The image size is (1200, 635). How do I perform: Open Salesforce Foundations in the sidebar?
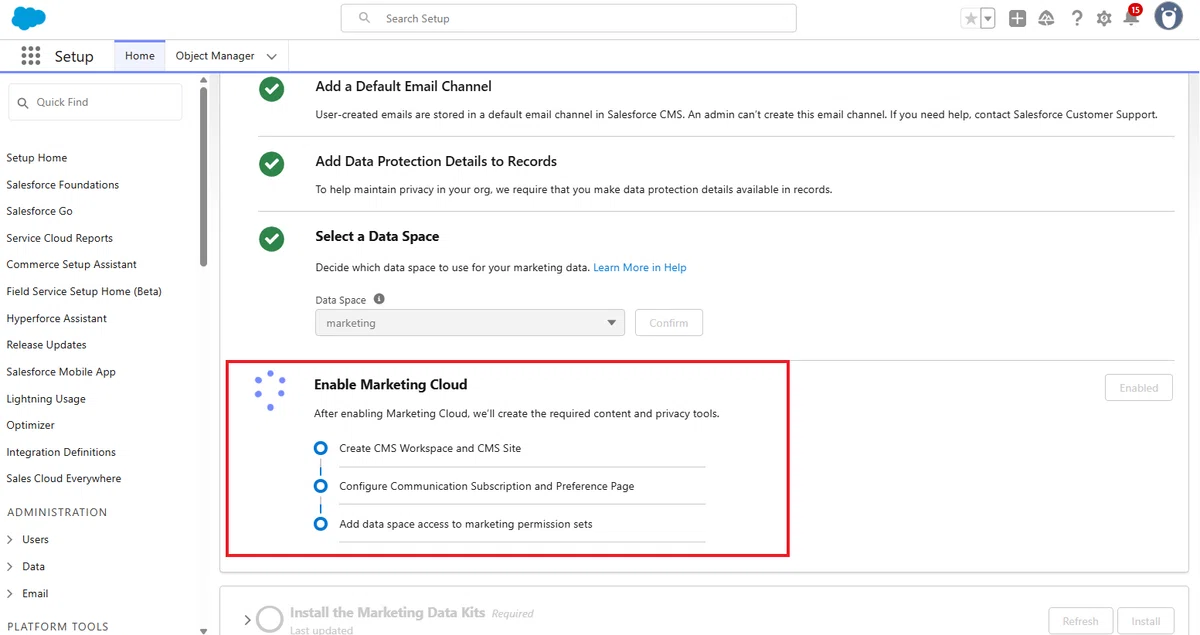click(x=63, y=185)
